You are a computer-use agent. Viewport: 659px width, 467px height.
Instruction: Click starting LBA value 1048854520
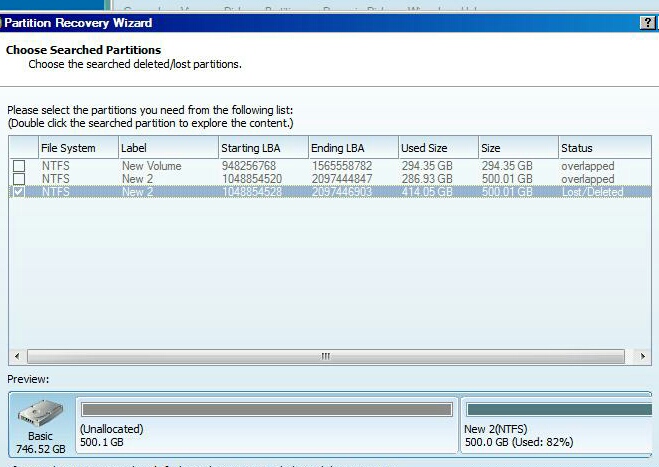click(252, 179)
